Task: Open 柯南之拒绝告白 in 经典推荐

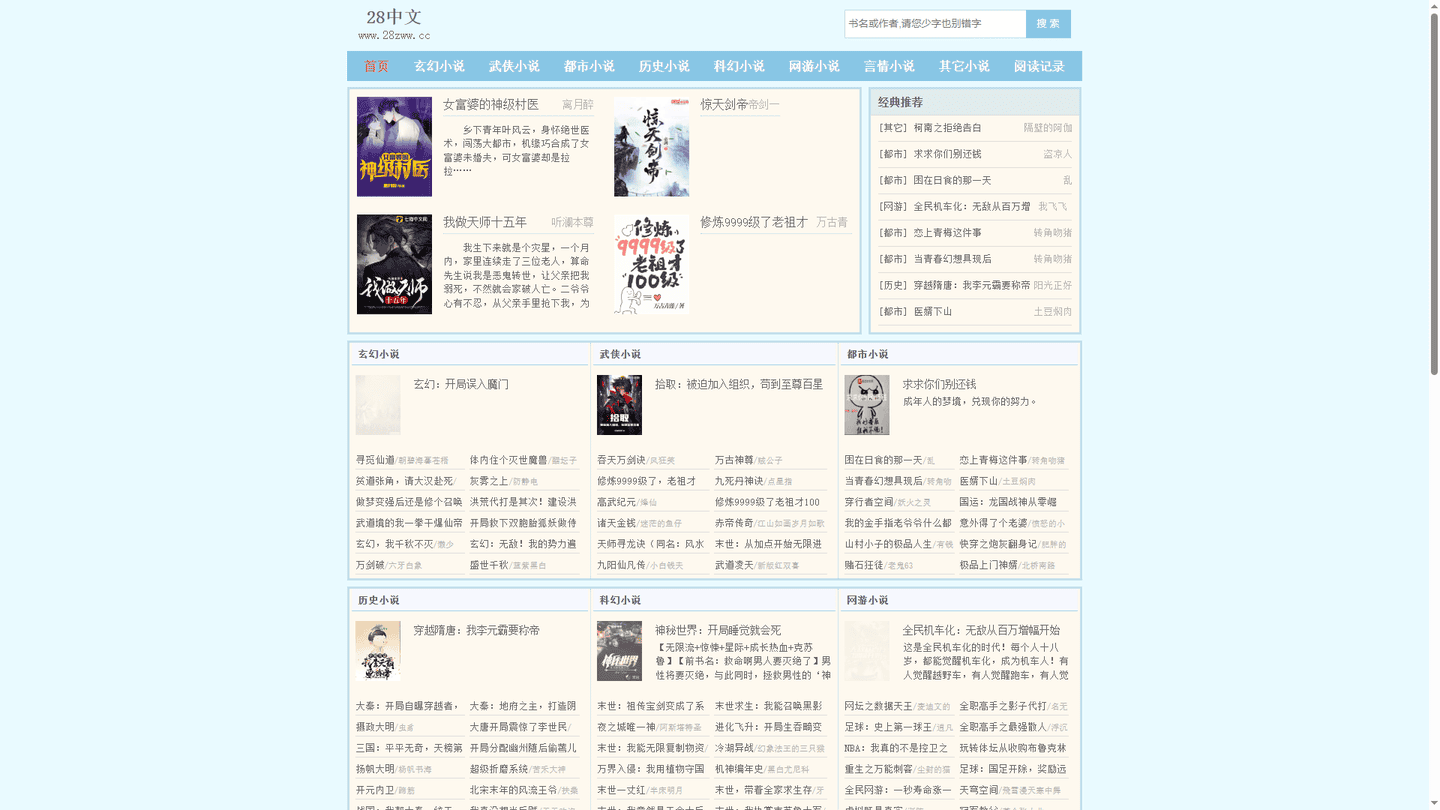Action: pos(947,128)
